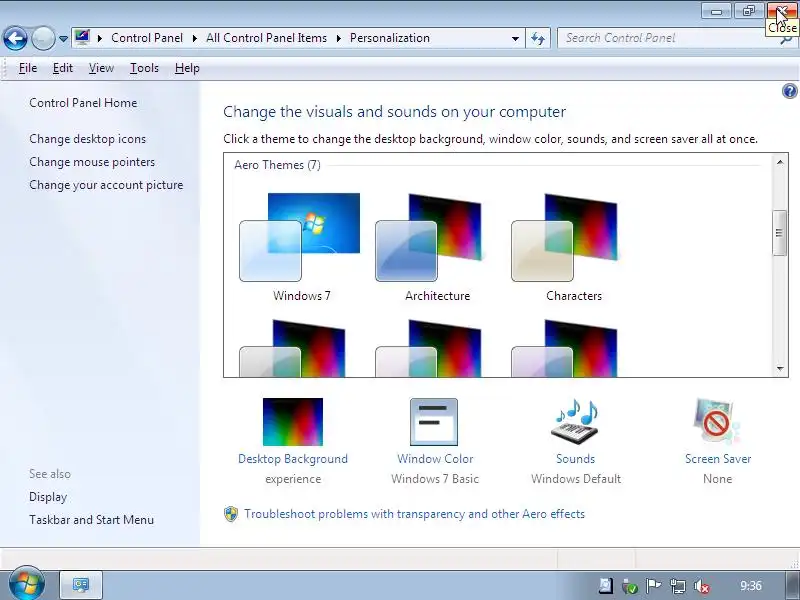This screenshot has height=600, width=800.
Task: Select the Windows 7 theme
Action: coord(300,247)
